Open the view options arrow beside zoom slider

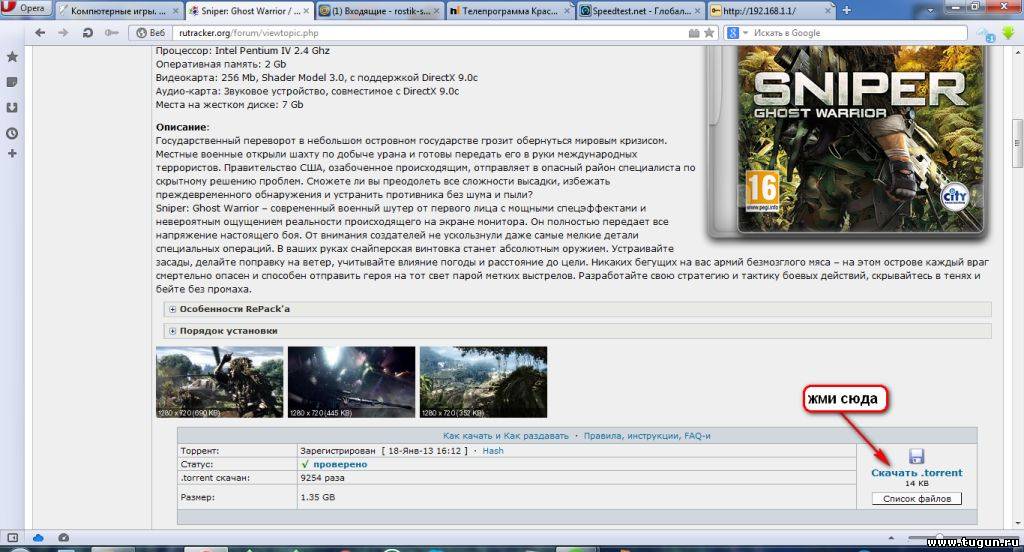coord(891,538)
